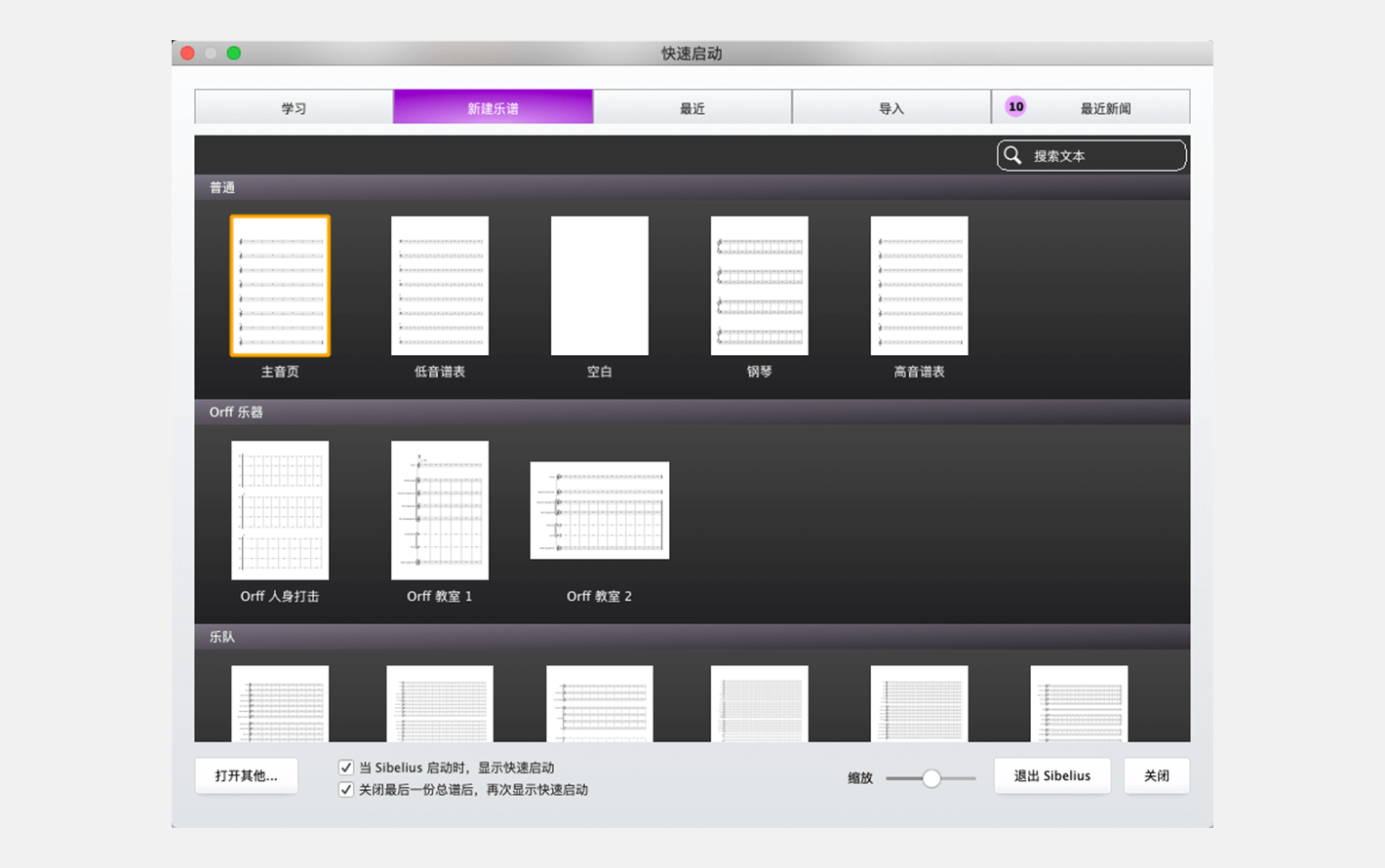
Task: Click the 关闭 button
Action: [x=1156, y=776]
